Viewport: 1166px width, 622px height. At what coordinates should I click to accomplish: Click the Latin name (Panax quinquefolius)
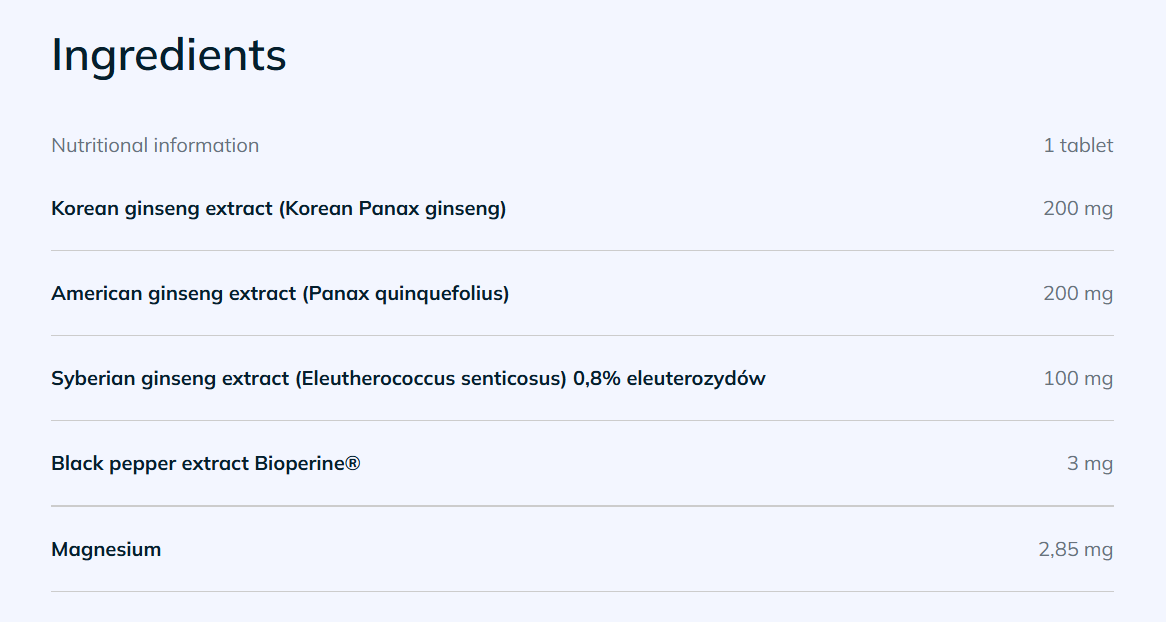(x=406, y=294)
